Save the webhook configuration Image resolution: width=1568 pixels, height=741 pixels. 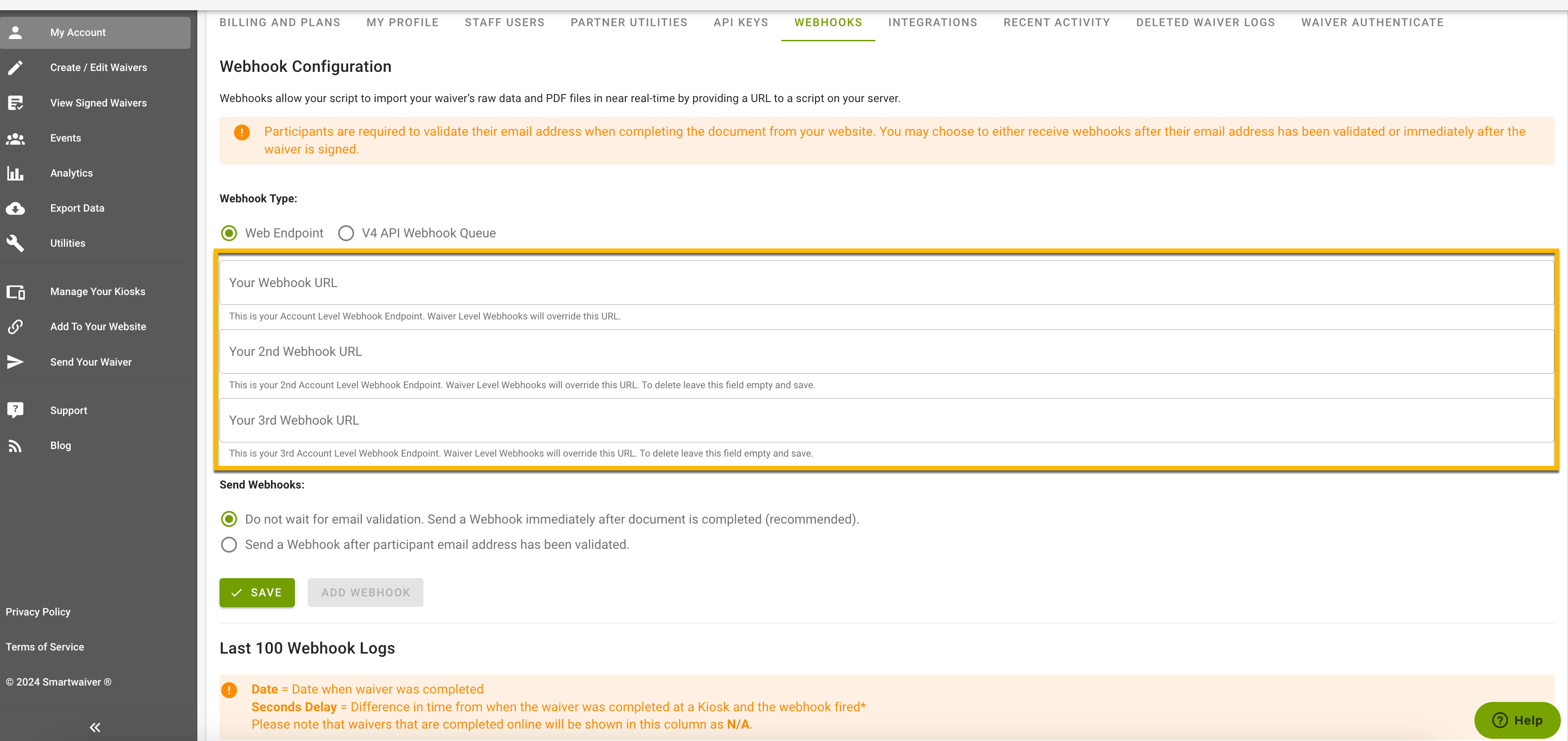257,592
